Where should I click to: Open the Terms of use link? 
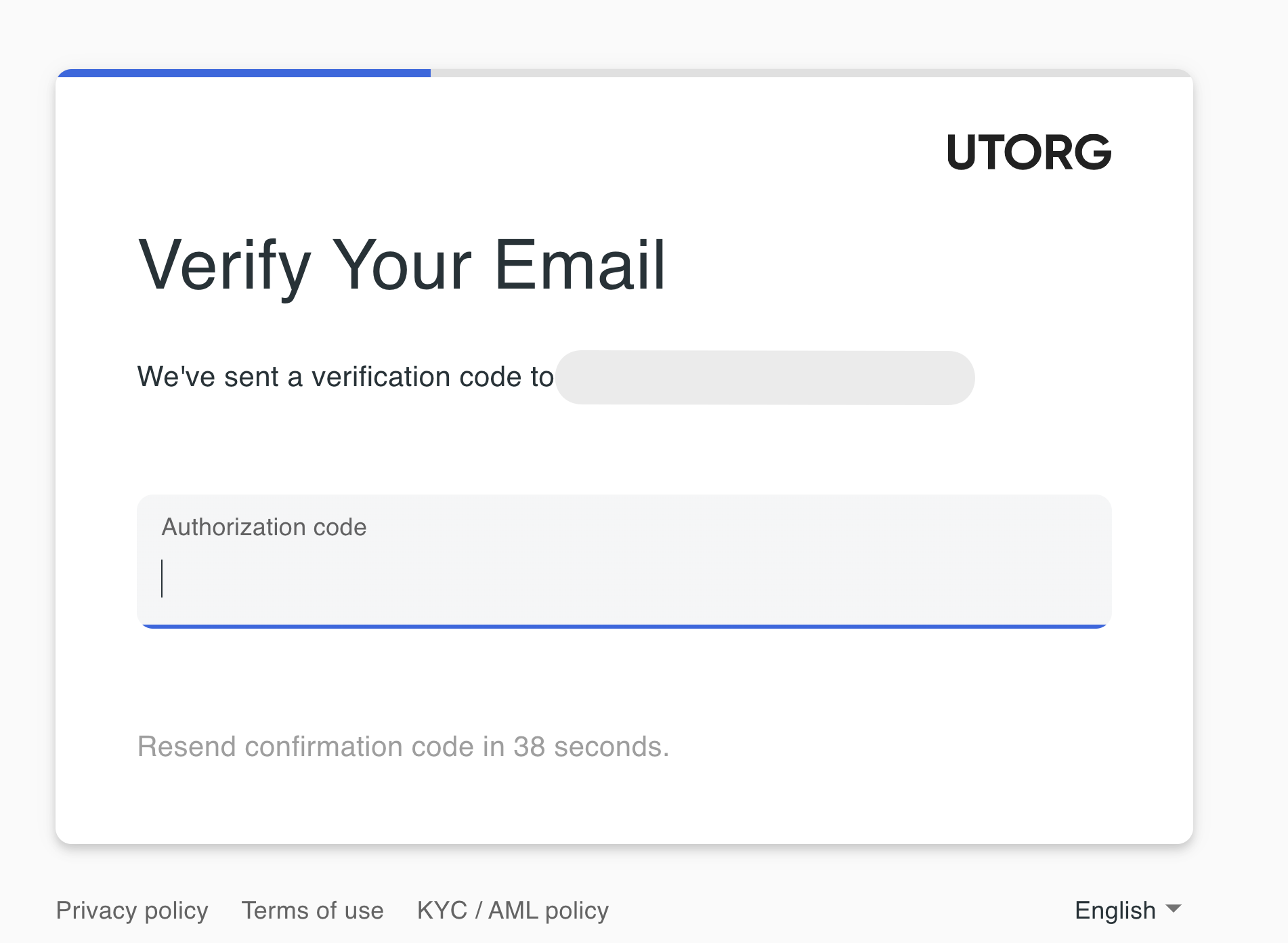(312, 910)
